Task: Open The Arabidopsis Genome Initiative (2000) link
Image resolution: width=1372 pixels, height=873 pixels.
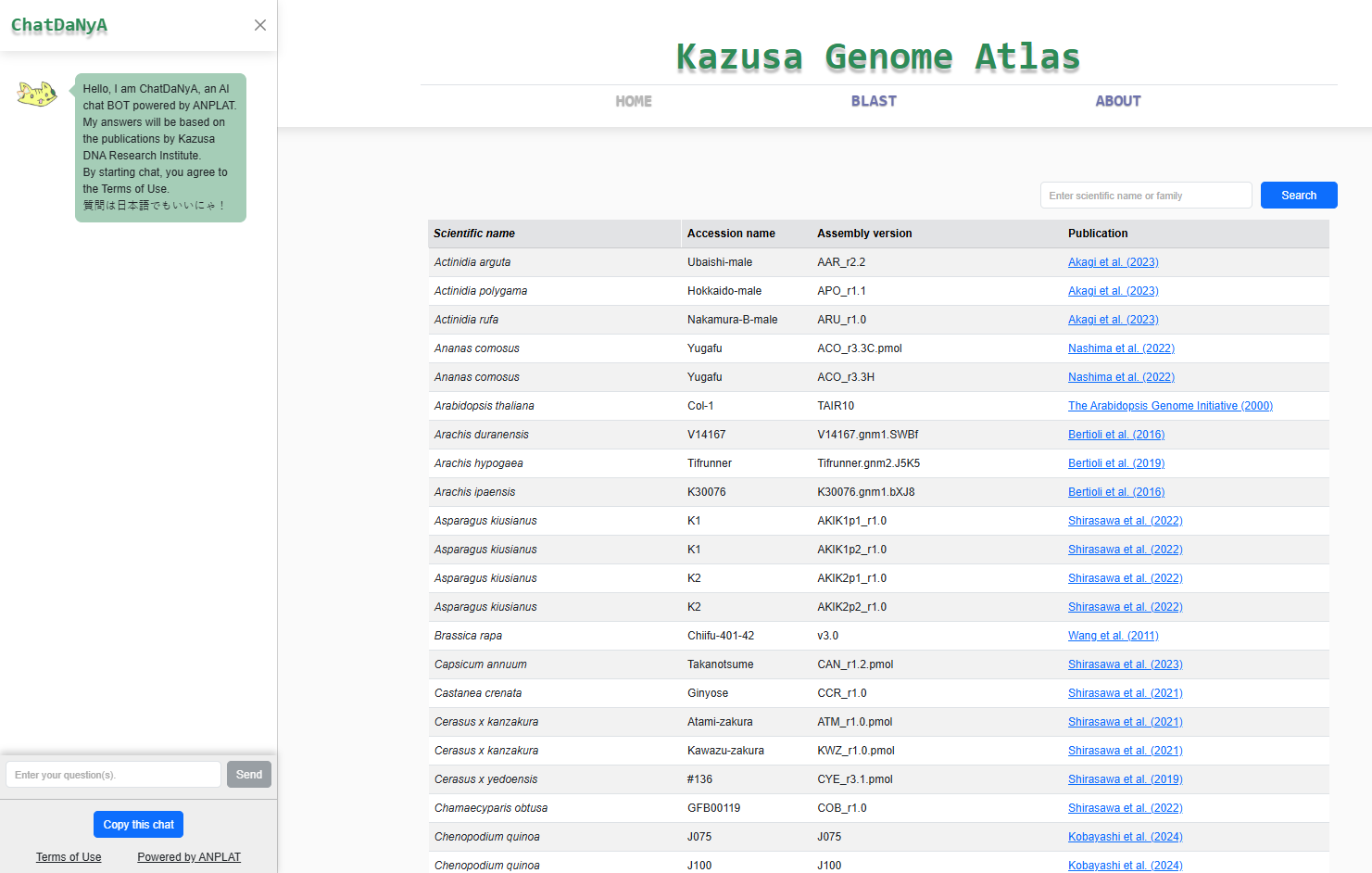Action: (x=1170, y=406)
